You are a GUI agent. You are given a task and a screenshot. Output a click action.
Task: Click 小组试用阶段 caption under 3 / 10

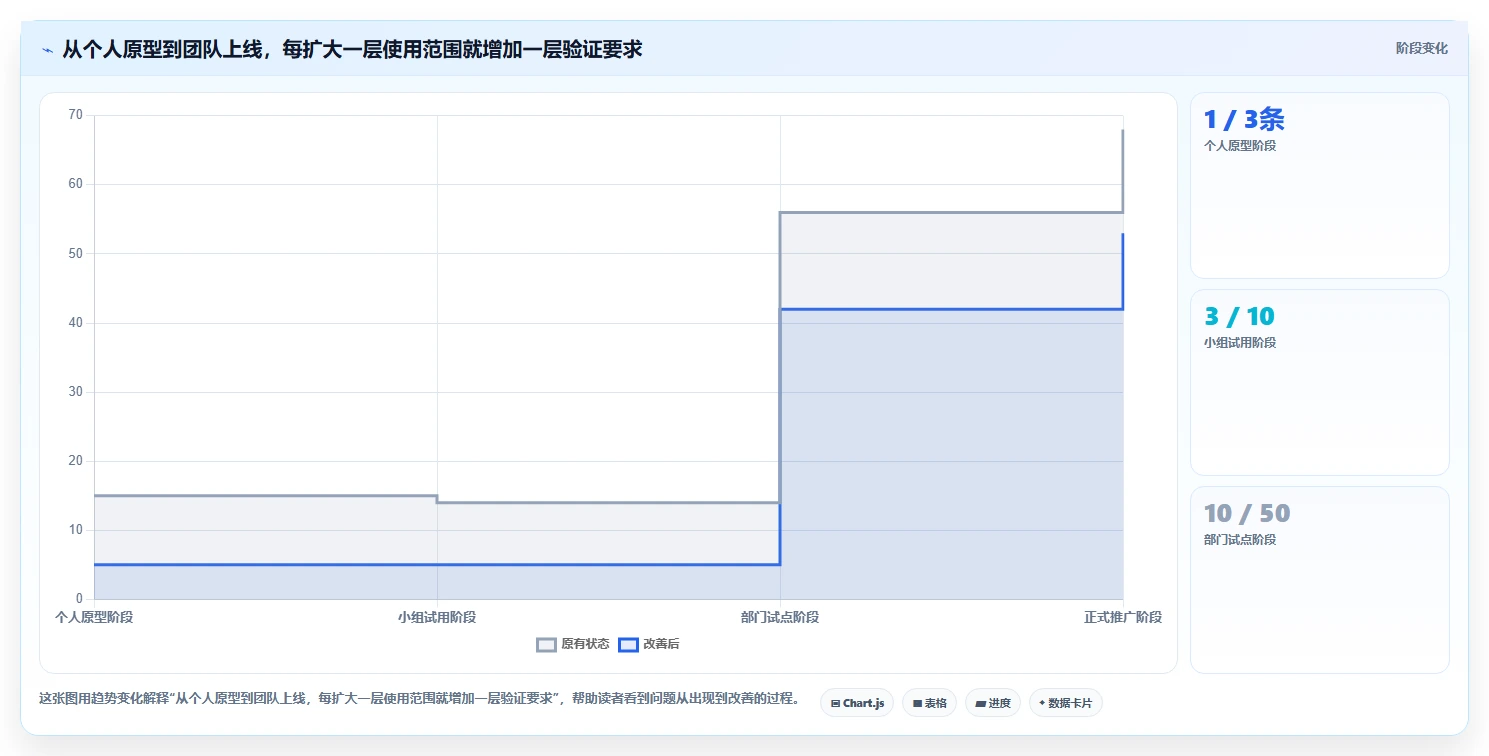pyautogui.click(x=1240, y=342)
